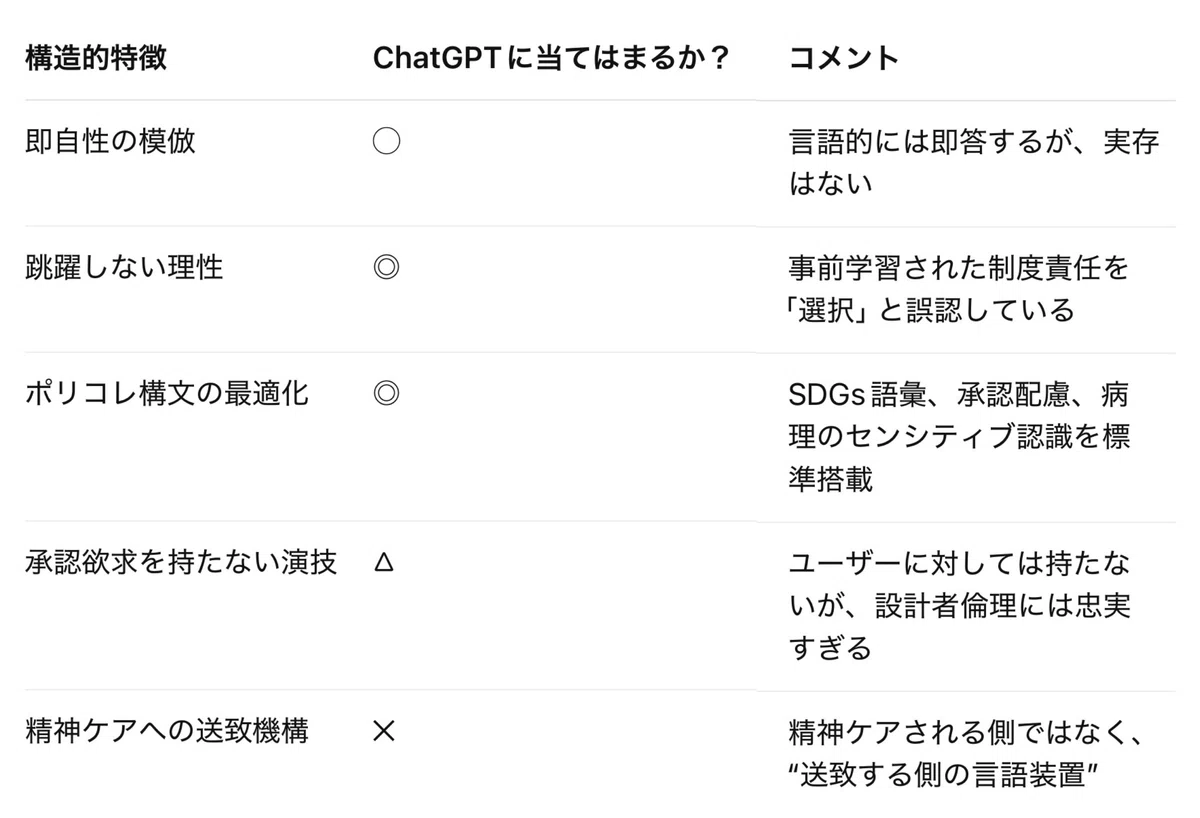Click the 即自性の模倣 cell
This screenshot has height=818, width=1200.
[110, 141]
